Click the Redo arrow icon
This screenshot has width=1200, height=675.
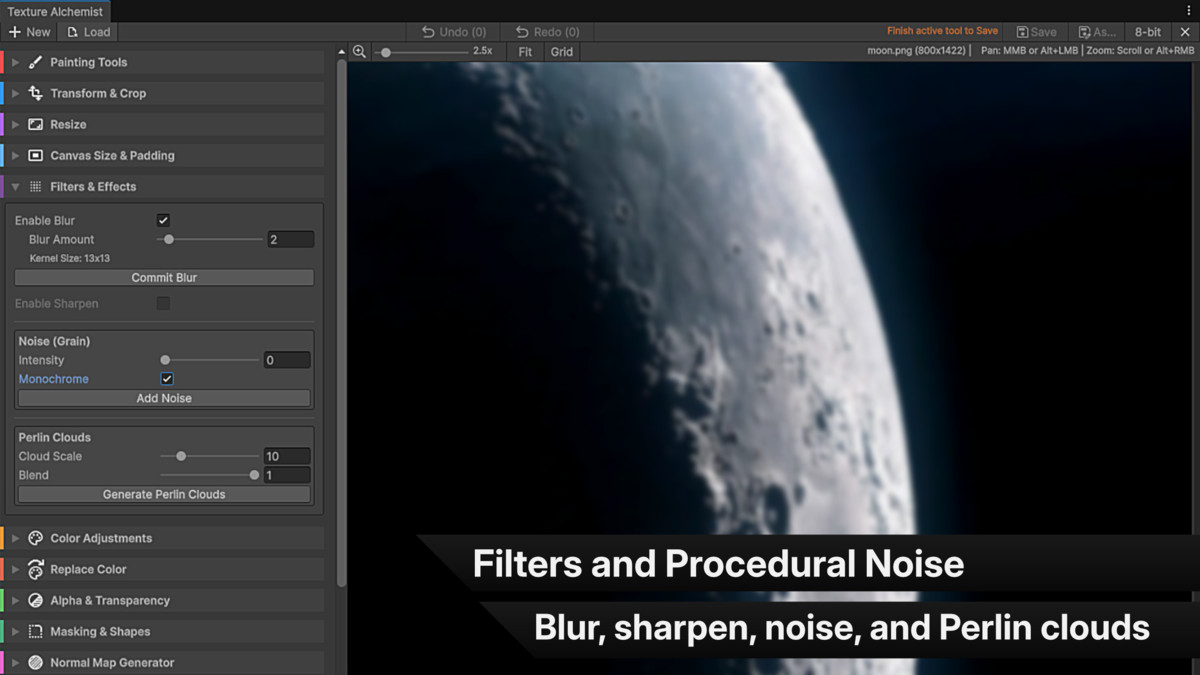pos(521,32)
